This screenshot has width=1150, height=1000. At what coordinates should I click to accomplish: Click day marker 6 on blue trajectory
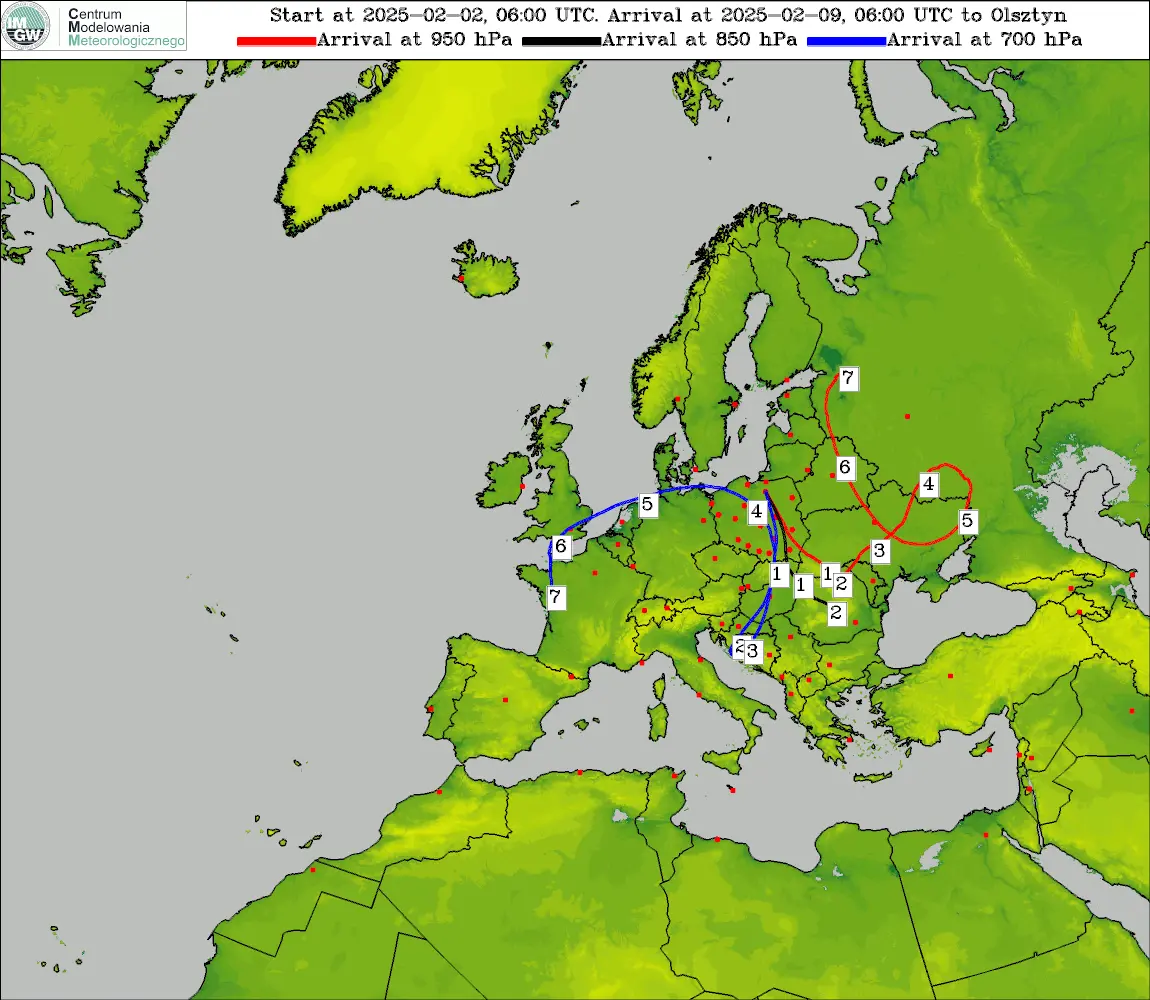coord(561,547)
